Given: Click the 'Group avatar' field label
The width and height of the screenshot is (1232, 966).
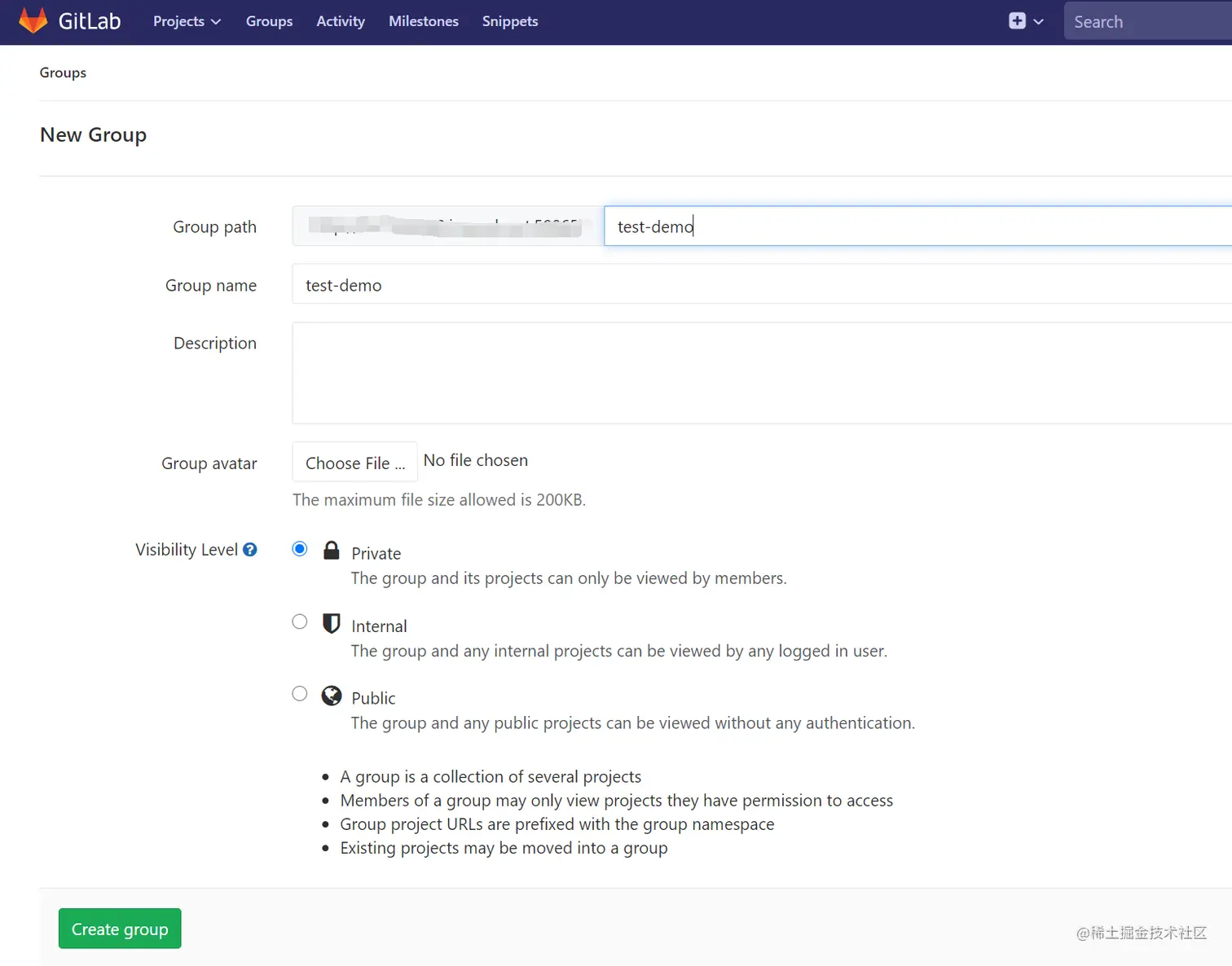Looking at the screenshot, I should click(x=209, y=463).
